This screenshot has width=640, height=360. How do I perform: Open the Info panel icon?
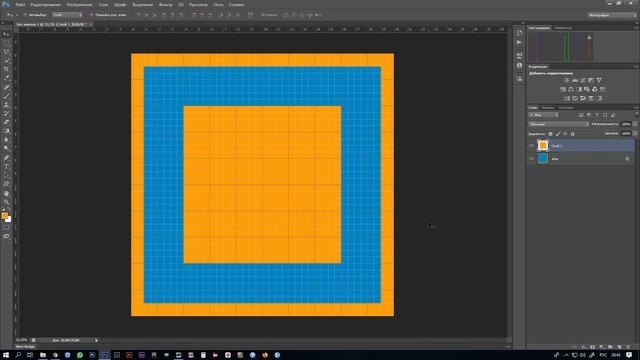pyautogui.click(x=519, y=65)
